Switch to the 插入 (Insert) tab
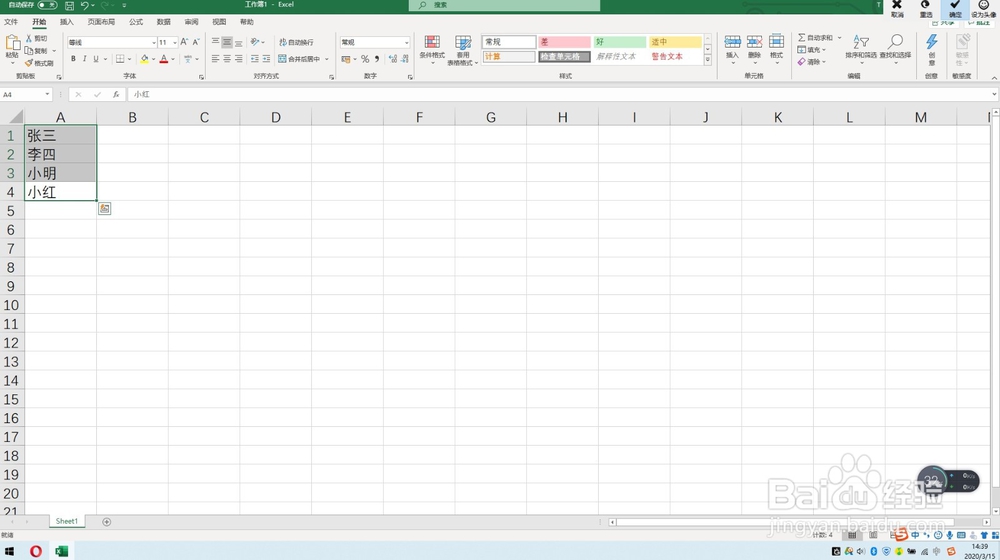The image size is (1000, 560). click(x=66, y=22)
